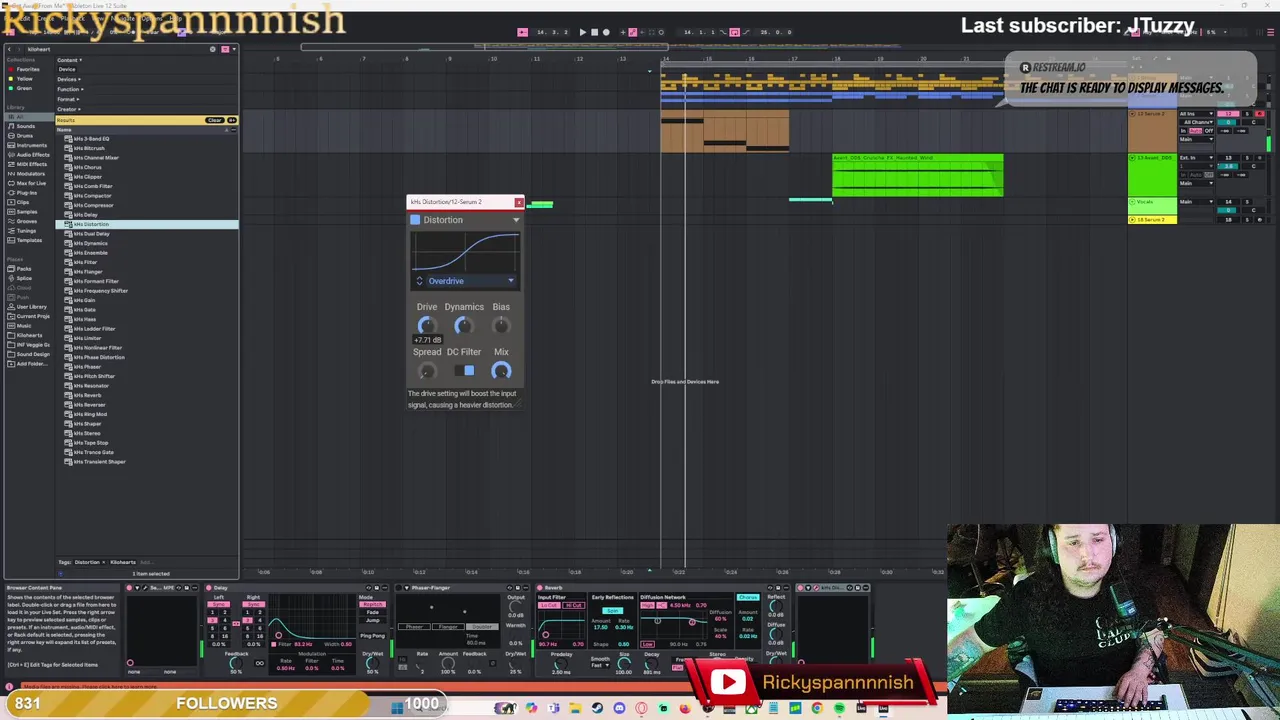Toggle Ping Pong in Delay device

coord(372,636)
